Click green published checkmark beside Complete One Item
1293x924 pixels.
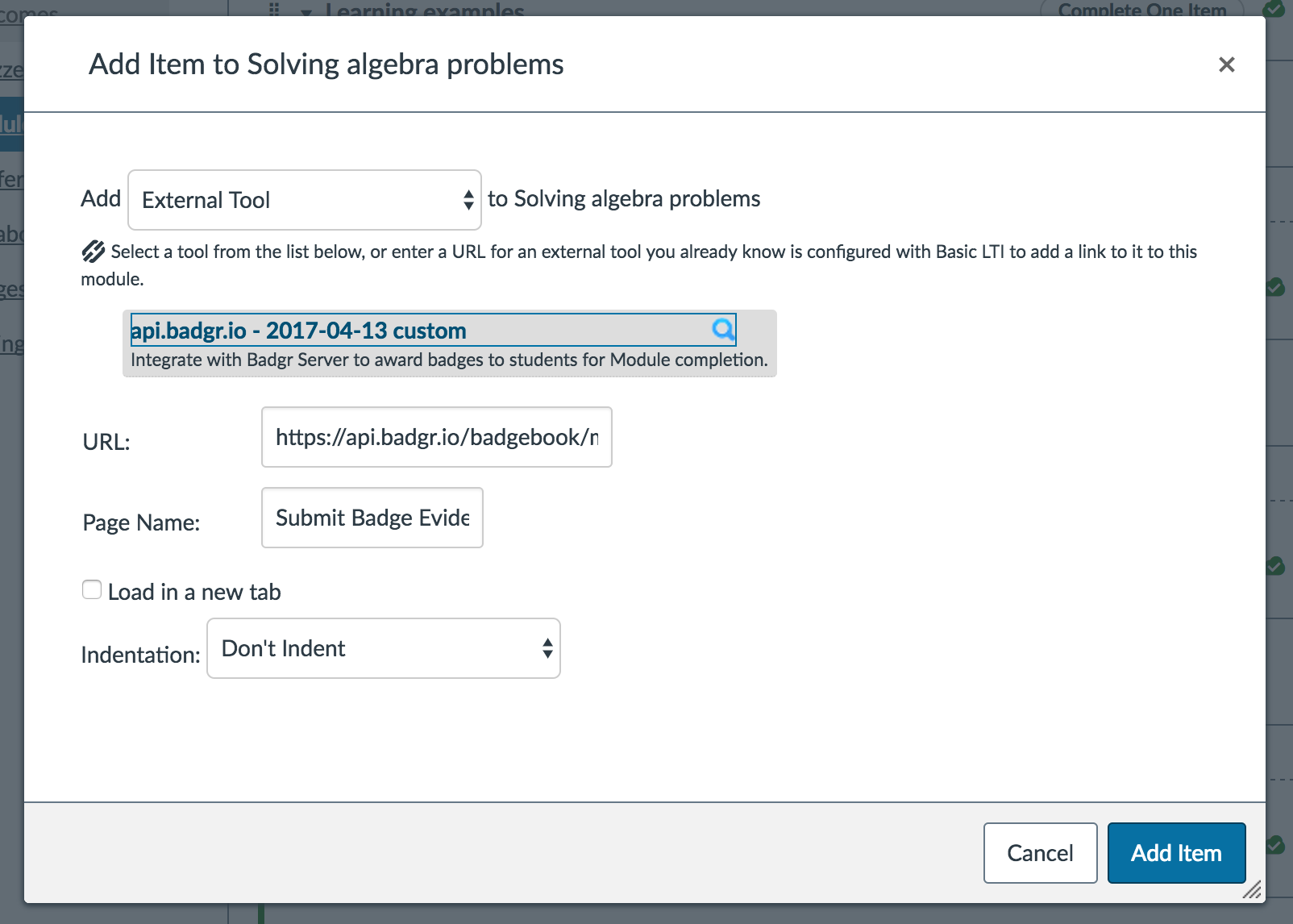click(1274, 9)
